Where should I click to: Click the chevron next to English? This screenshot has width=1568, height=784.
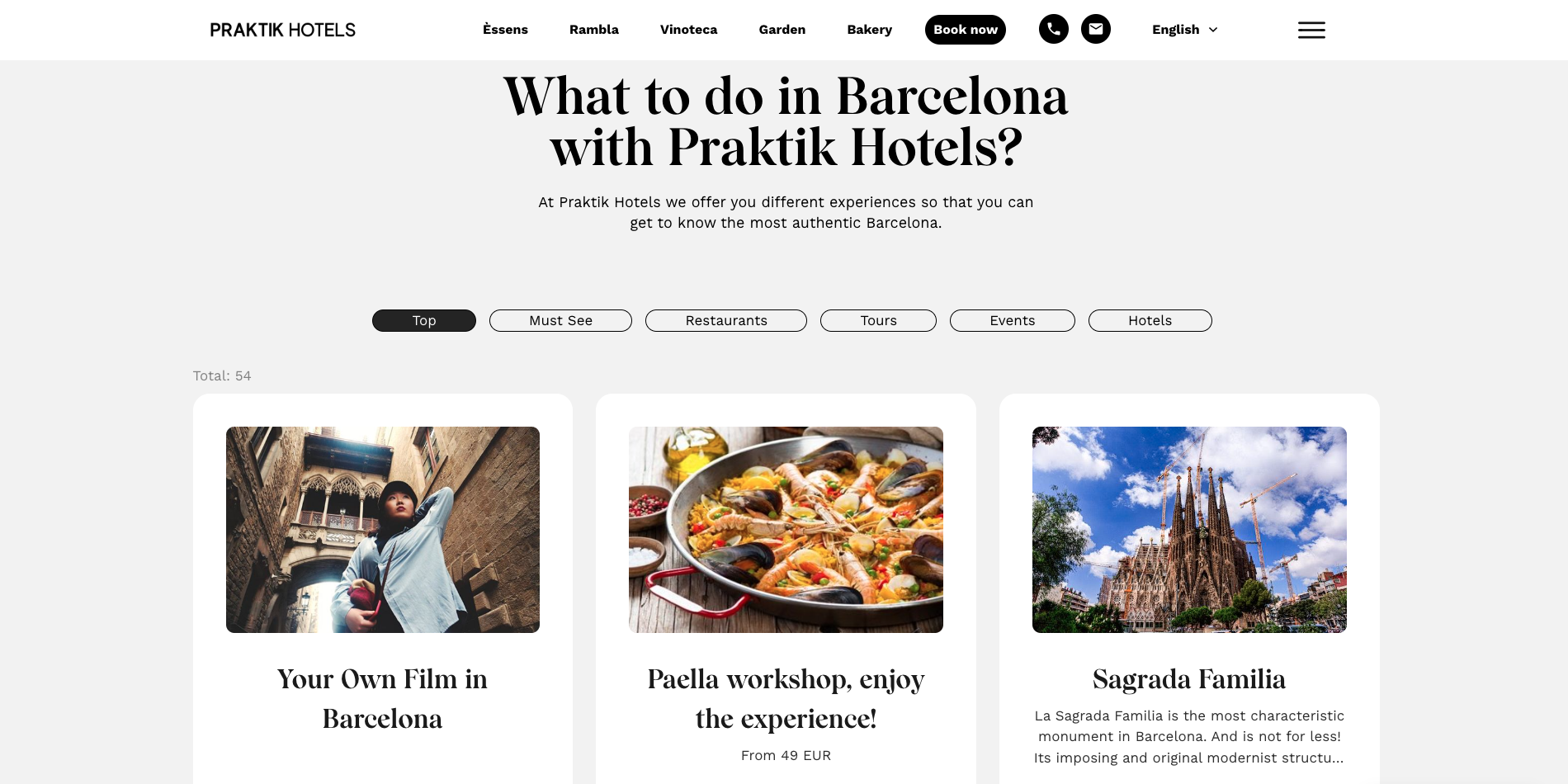point(1212,30)
